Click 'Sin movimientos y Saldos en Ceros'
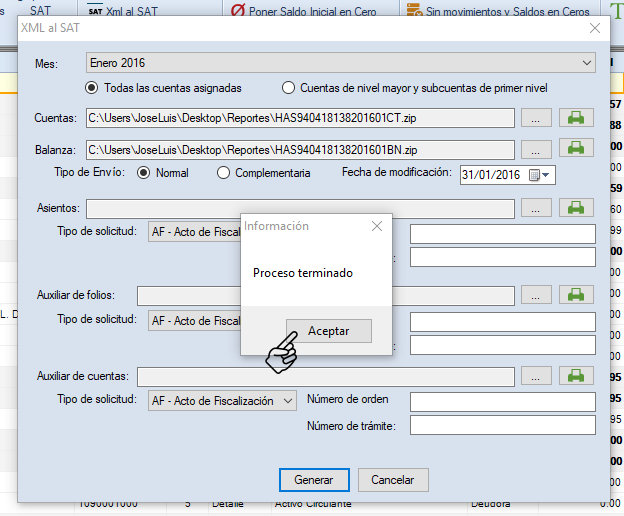Viewport: 624px width, 516px height. (x=498, y=12)
